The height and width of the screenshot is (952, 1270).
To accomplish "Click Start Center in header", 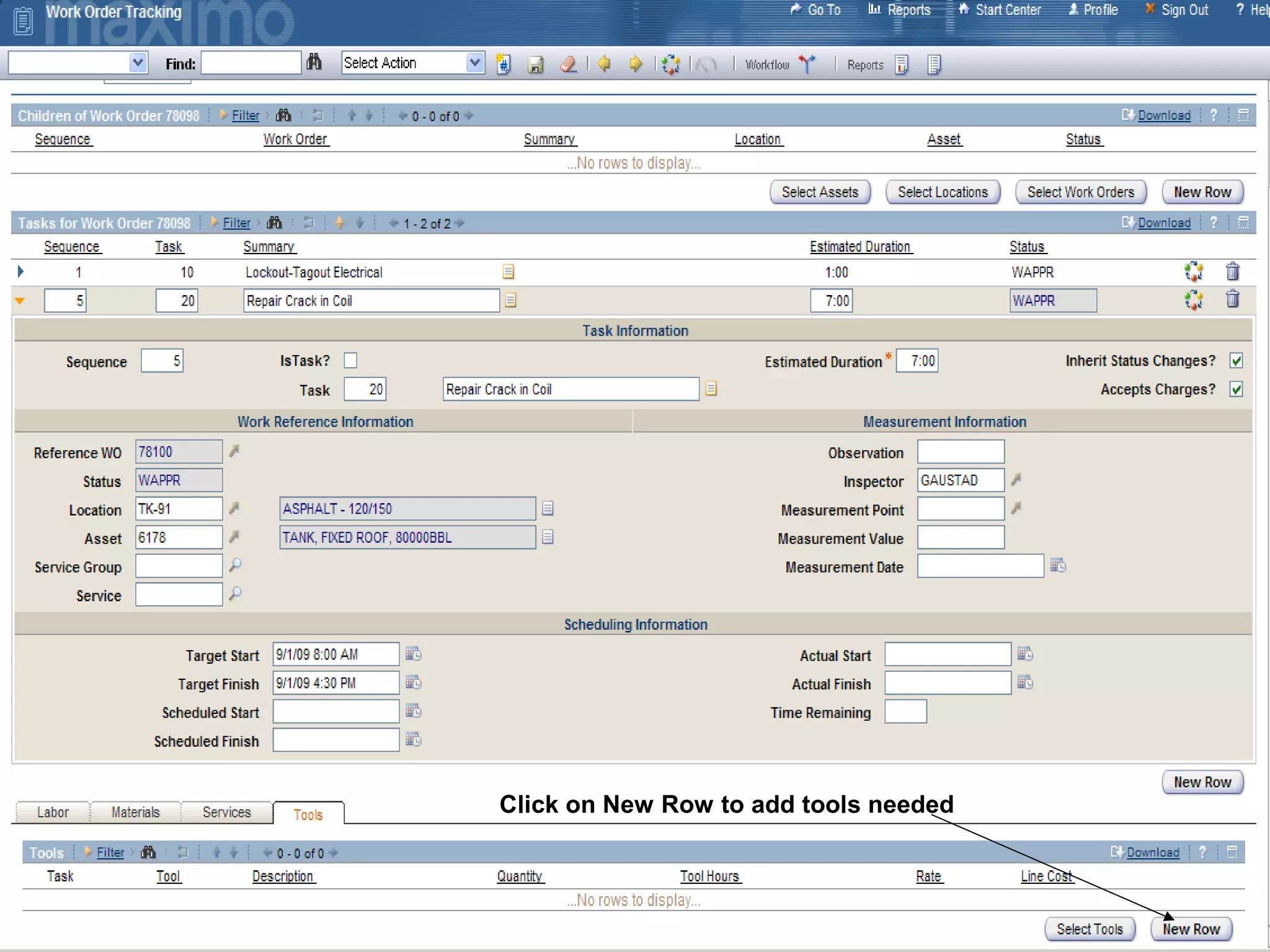I will [1000, 10].
